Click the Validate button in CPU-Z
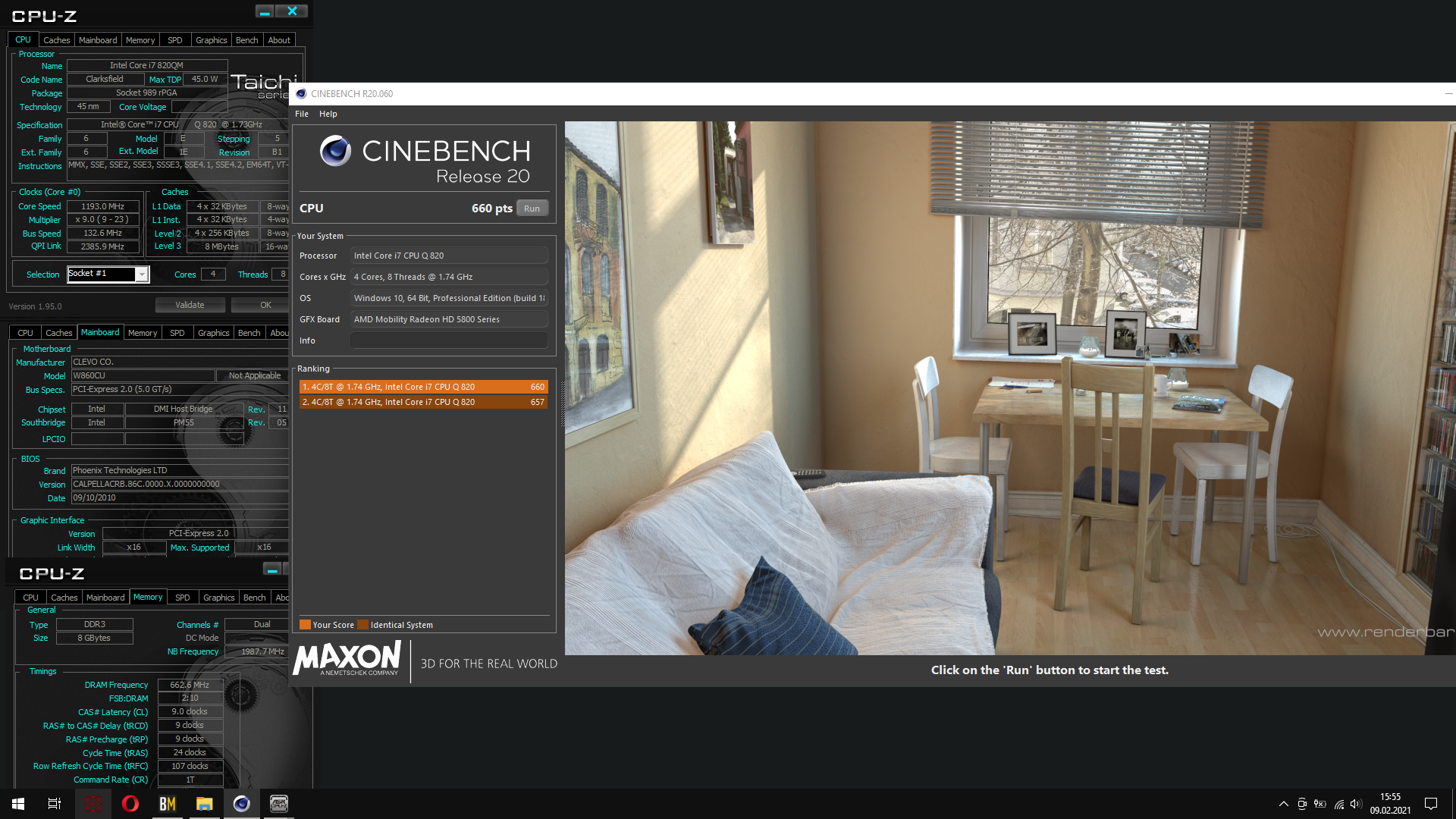Viewport: 1456px width, 819px height. tap(190, 305)
